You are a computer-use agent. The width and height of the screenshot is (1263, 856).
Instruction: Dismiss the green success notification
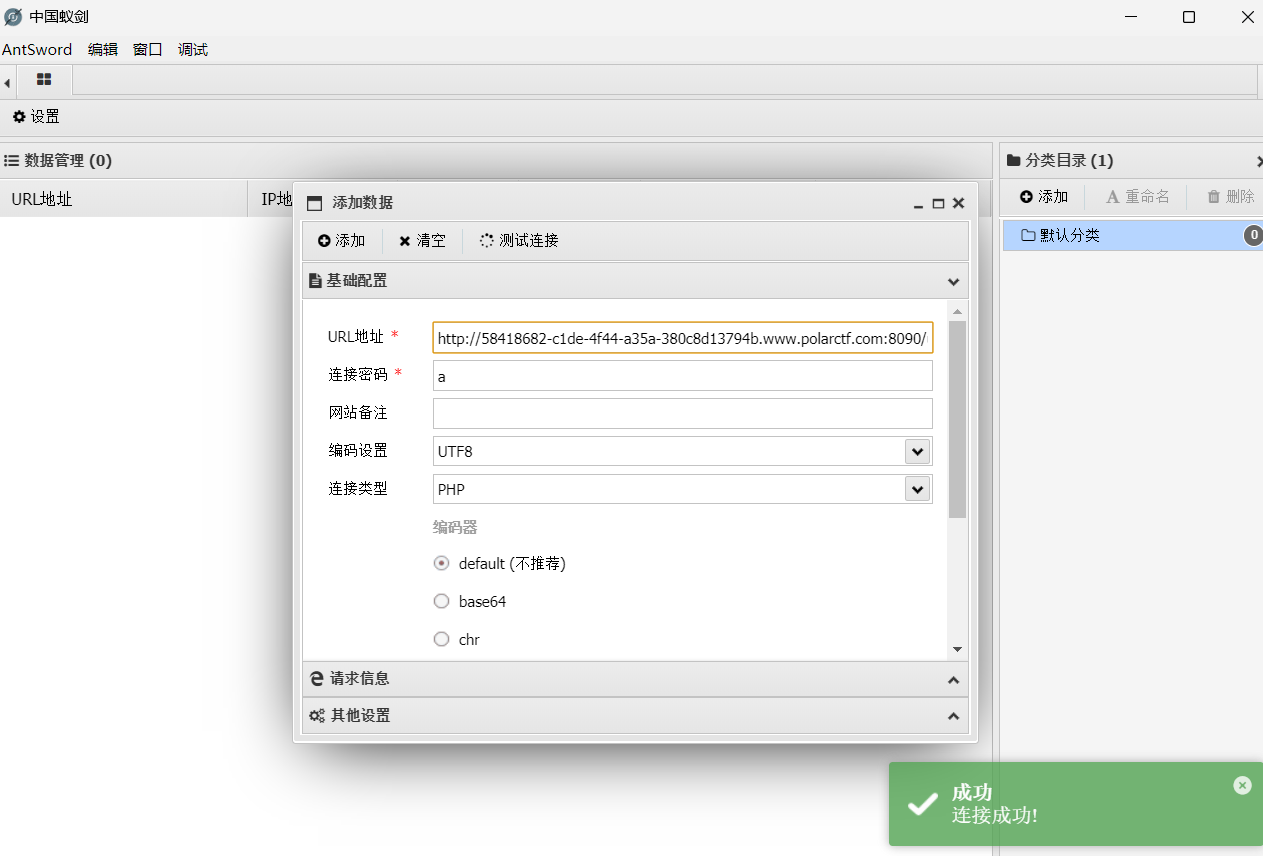[x=1242, y=786]
